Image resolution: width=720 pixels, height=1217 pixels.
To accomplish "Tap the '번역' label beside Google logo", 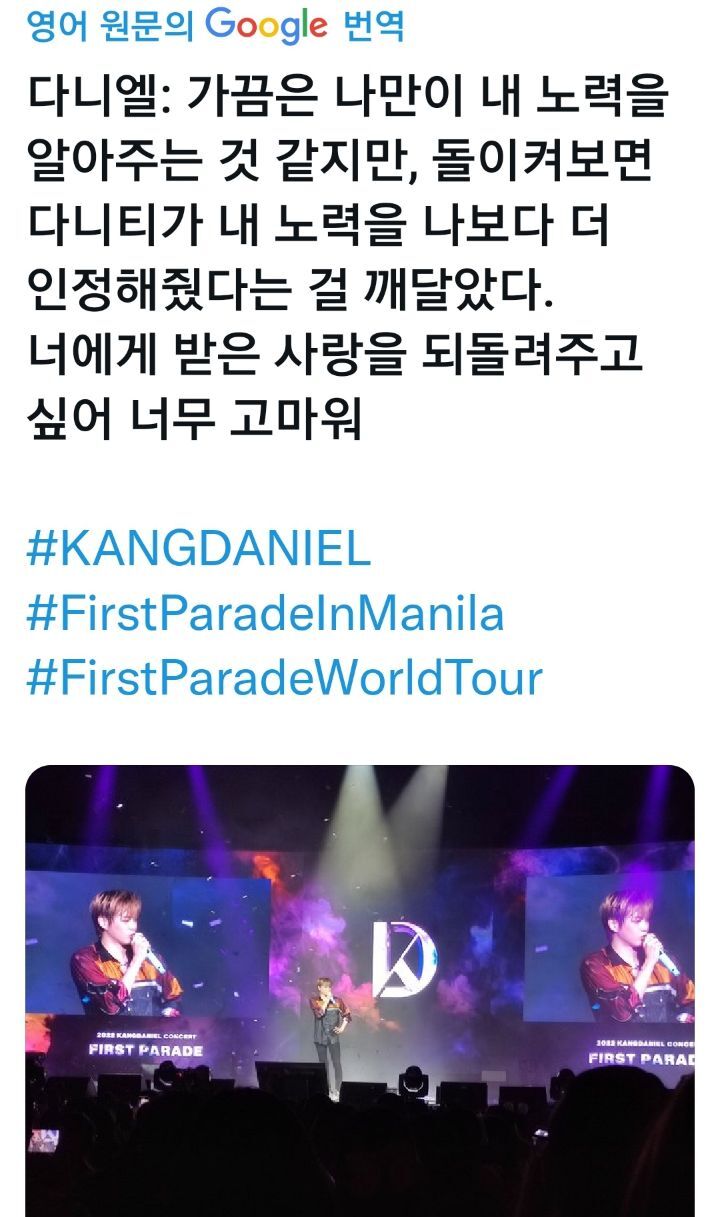I will [373, 25].
